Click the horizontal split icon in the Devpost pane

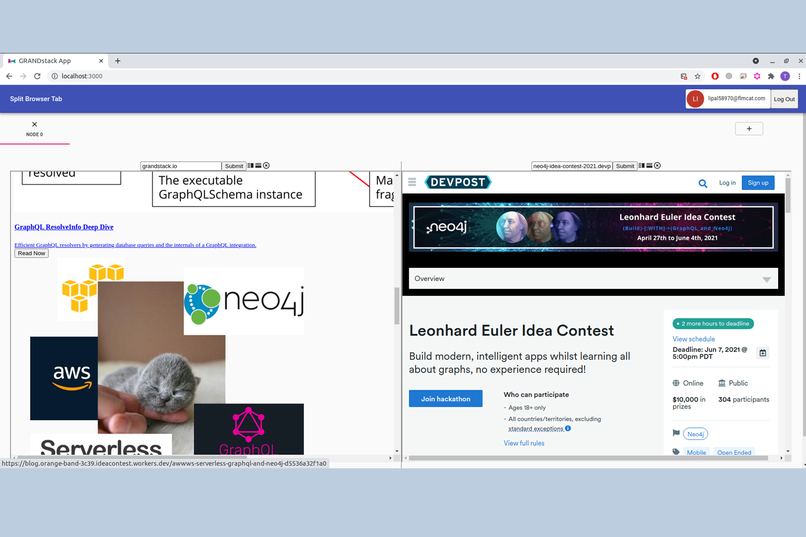tap(649, 165)
